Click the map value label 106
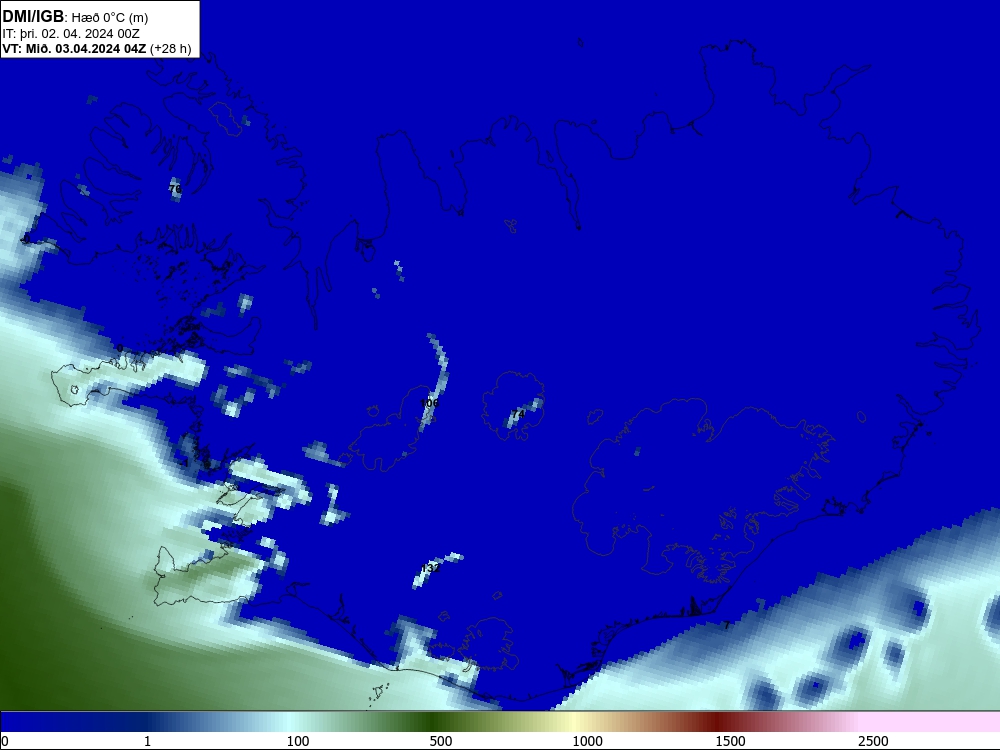 pyautogui.click(x=430, y=403)
